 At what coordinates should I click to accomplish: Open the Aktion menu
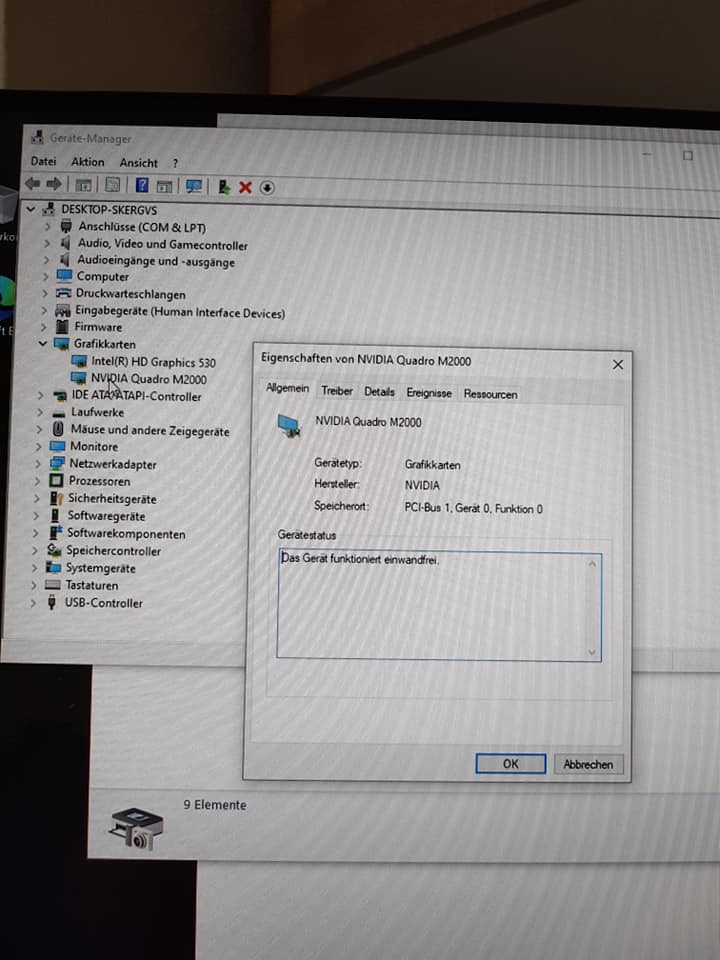pos(87,162)
